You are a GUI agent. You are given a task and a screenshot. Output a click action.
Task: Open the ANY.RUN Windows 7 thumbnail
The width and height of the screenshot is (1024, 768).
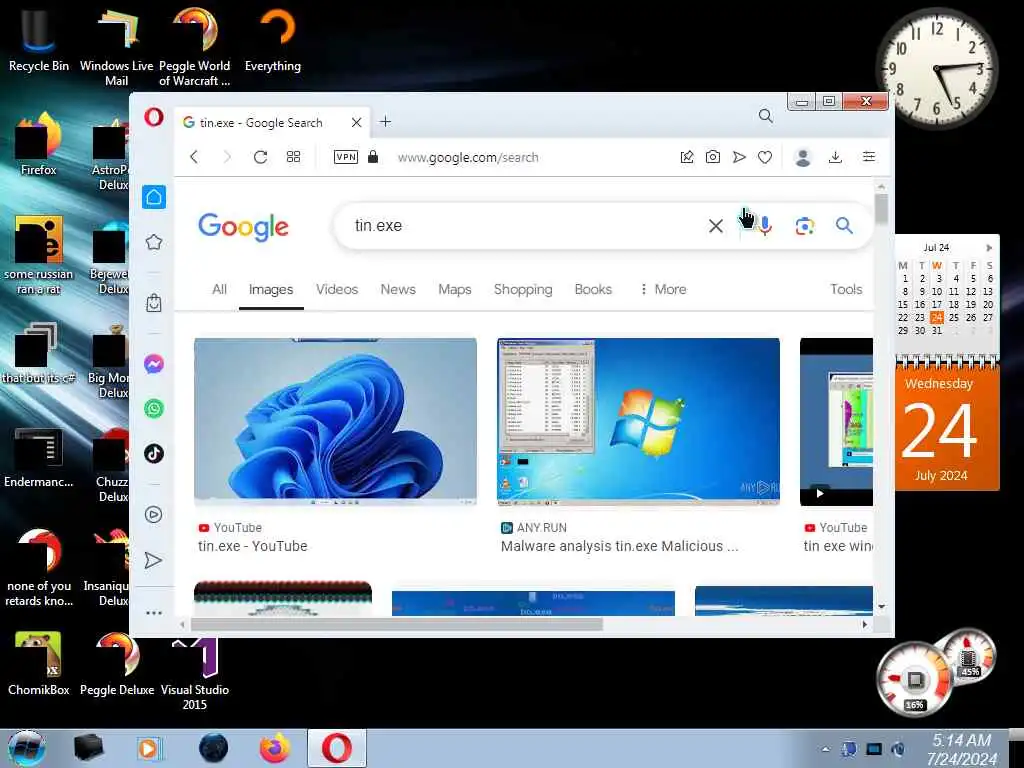(x=638, y=422)
